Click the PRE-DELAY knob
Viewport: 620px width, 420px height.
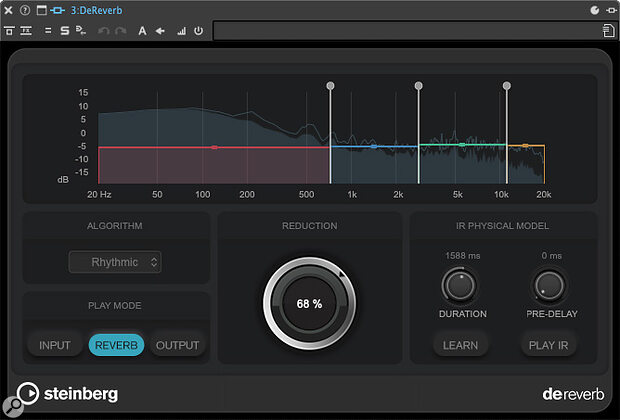(549, 285)
